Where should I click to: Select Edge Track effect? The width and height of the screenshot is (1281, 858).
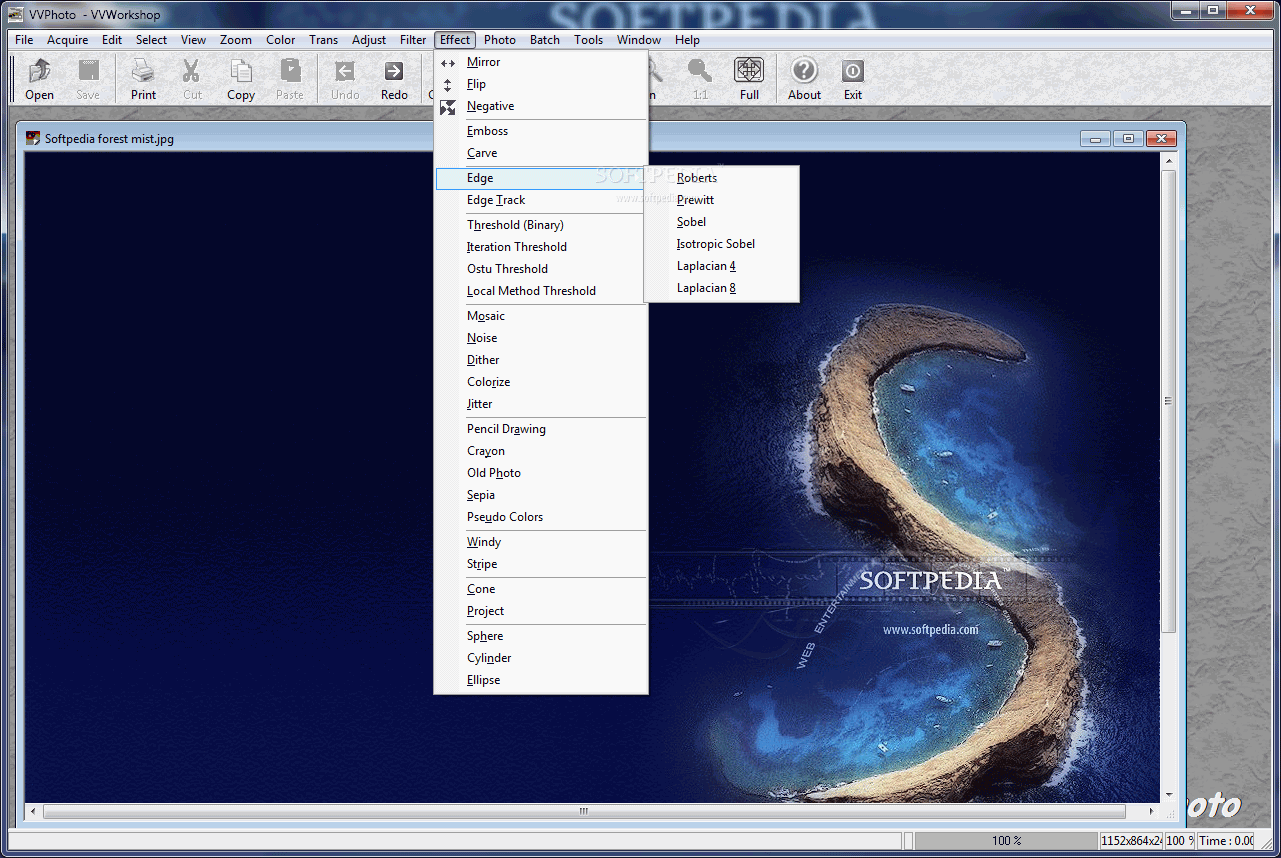click(x=541, y=200)
